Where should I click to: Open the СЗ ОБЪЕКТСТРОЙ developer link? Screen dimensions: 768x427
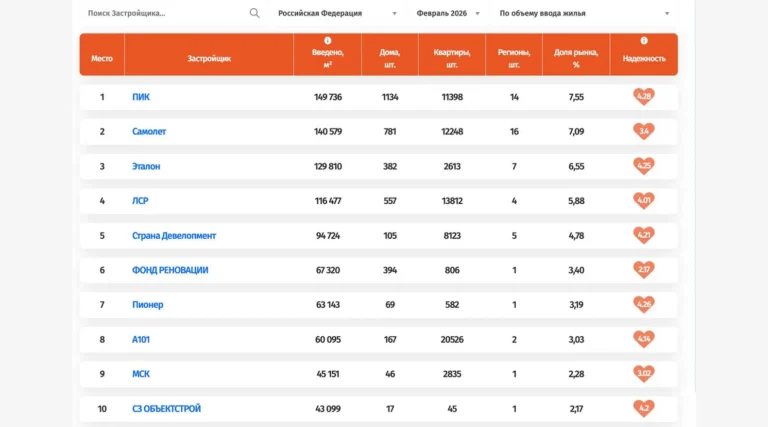(x=167, y=409)
